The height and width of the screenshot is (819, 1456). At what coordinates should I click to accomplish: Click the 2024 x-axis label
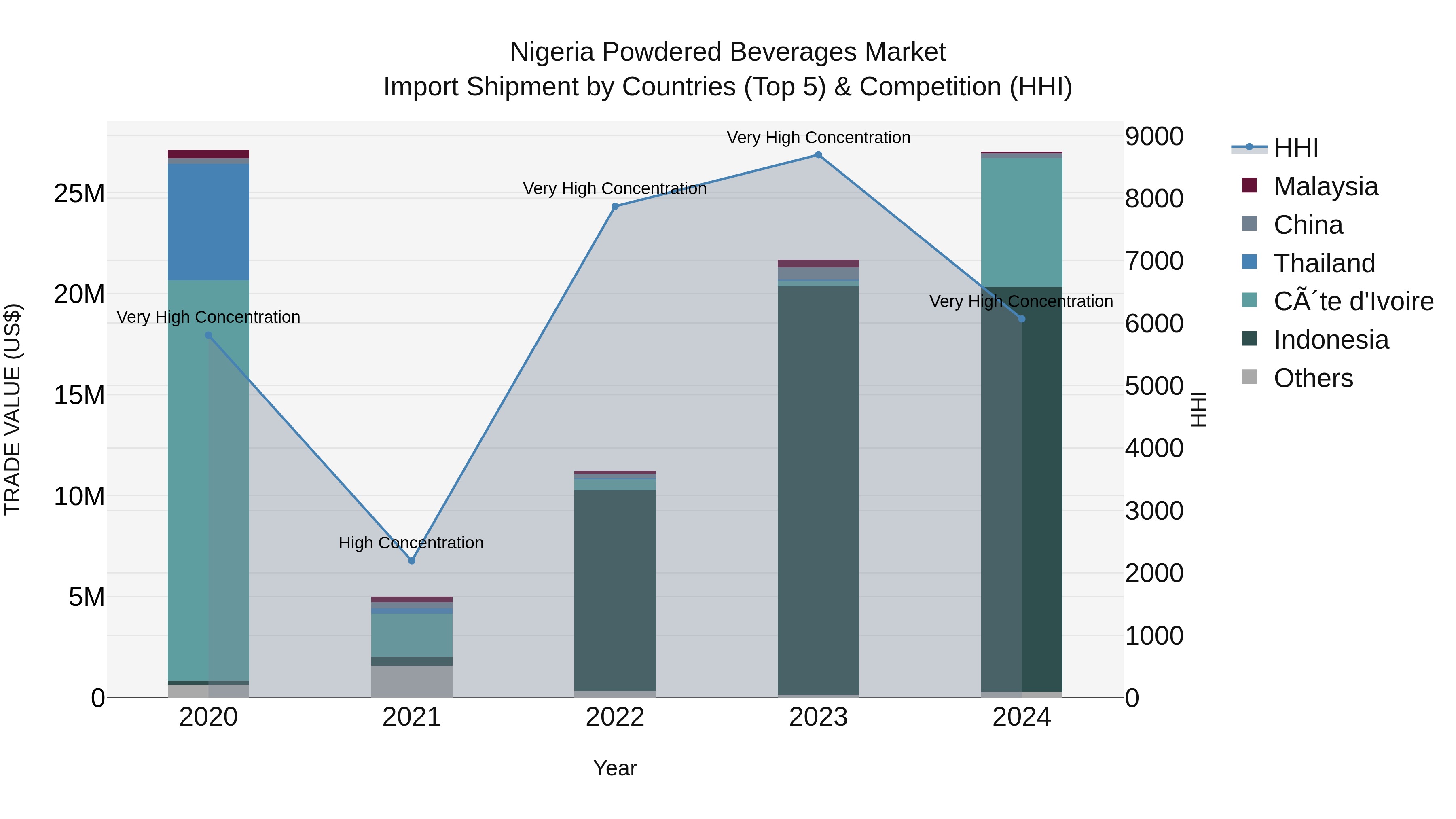(1021, 717)
